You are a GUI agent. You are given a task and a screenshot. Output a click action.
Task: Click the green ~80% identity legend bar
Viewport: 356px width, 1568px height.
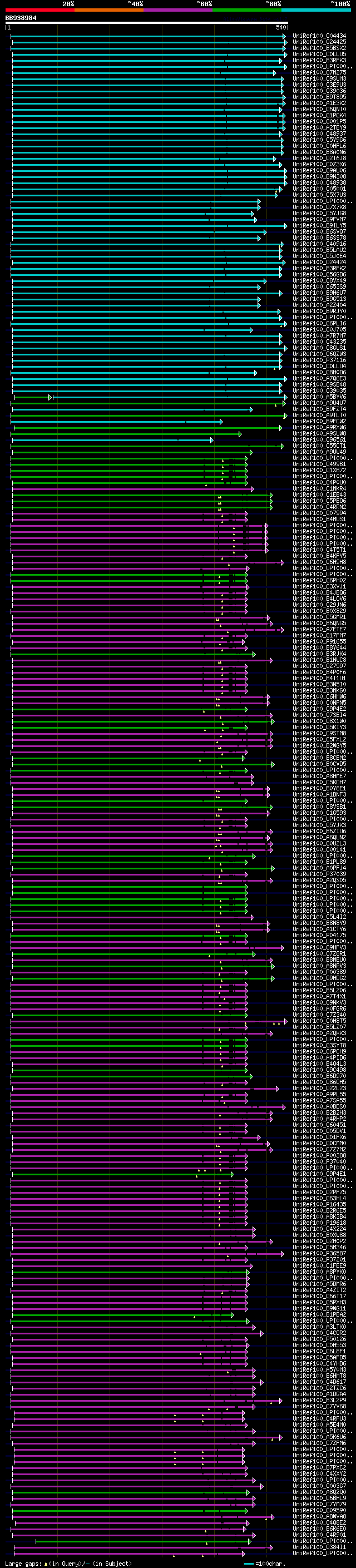coord(247,10)
